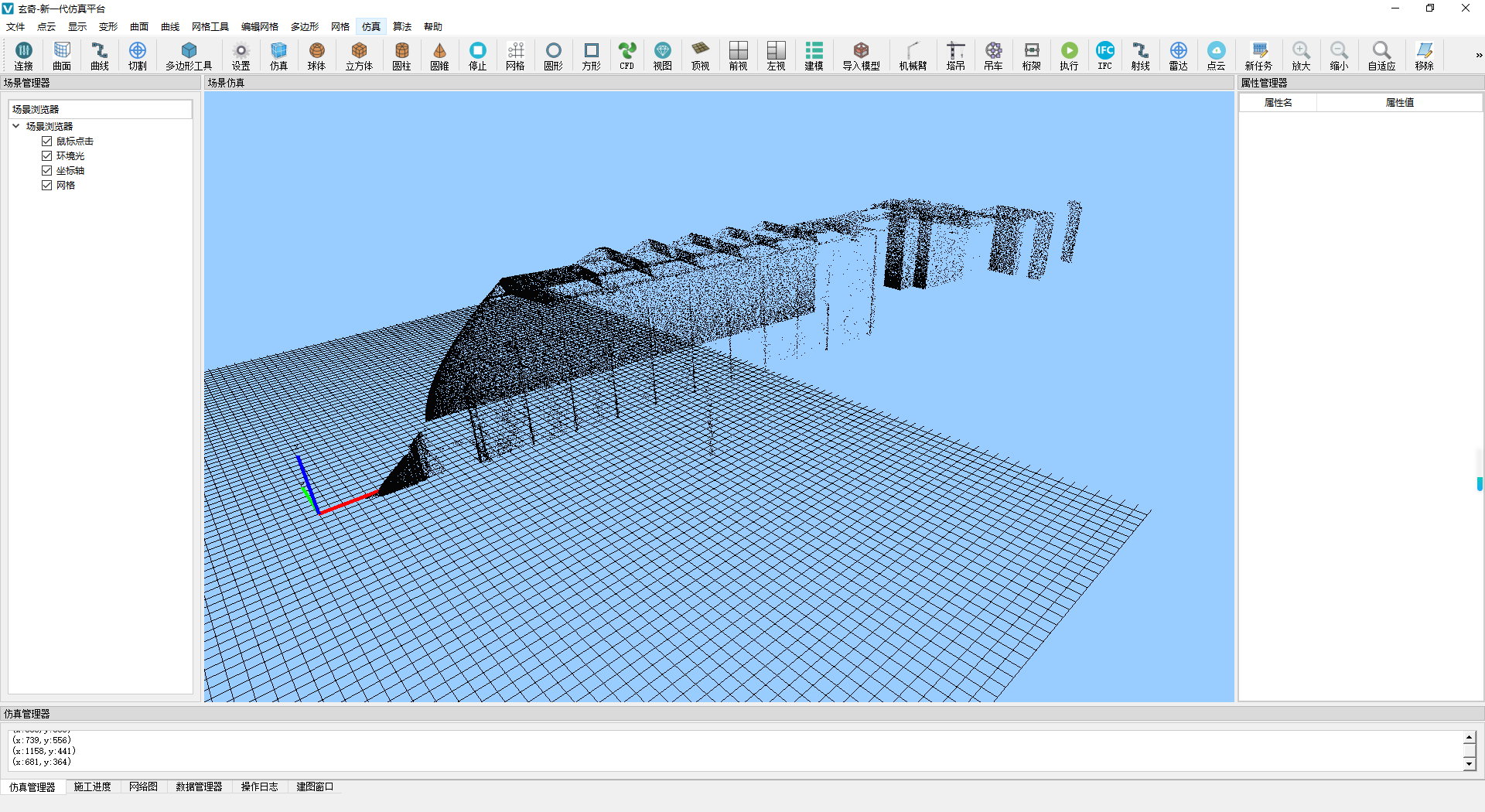
Task: Toggle the 坐标轴 axes checkbox
Action: [47, 171]
